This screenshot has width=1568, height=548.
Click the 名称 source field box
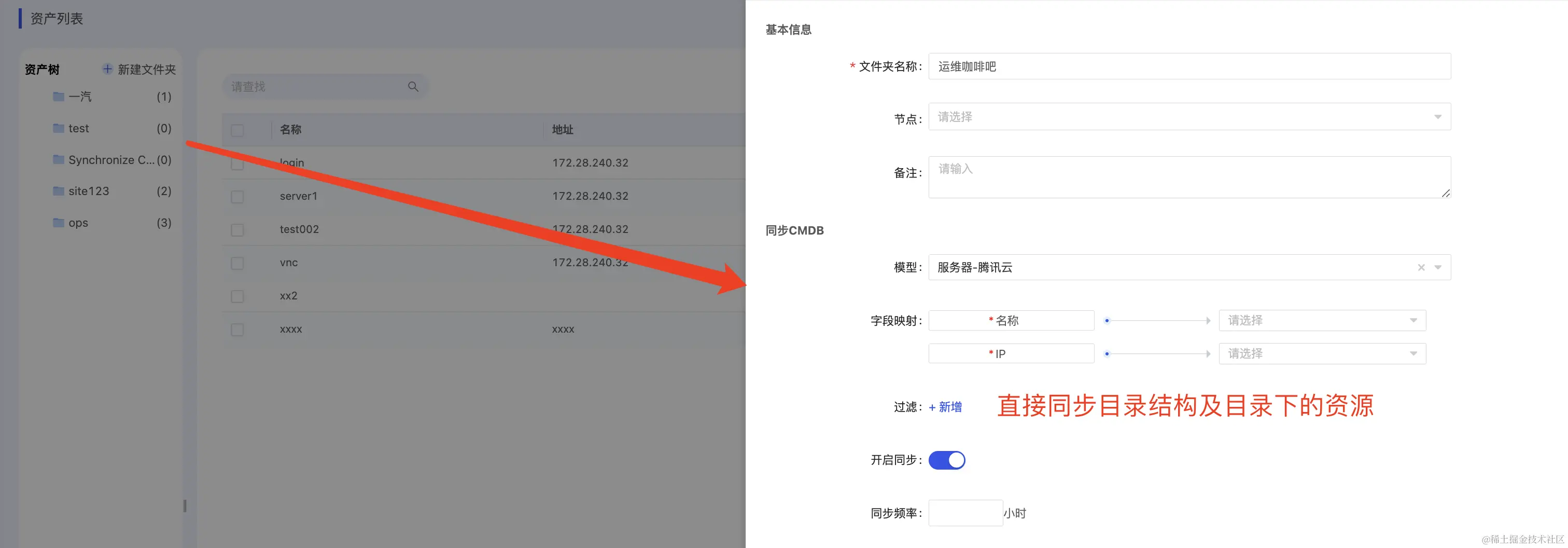(x=1011, y=320)
